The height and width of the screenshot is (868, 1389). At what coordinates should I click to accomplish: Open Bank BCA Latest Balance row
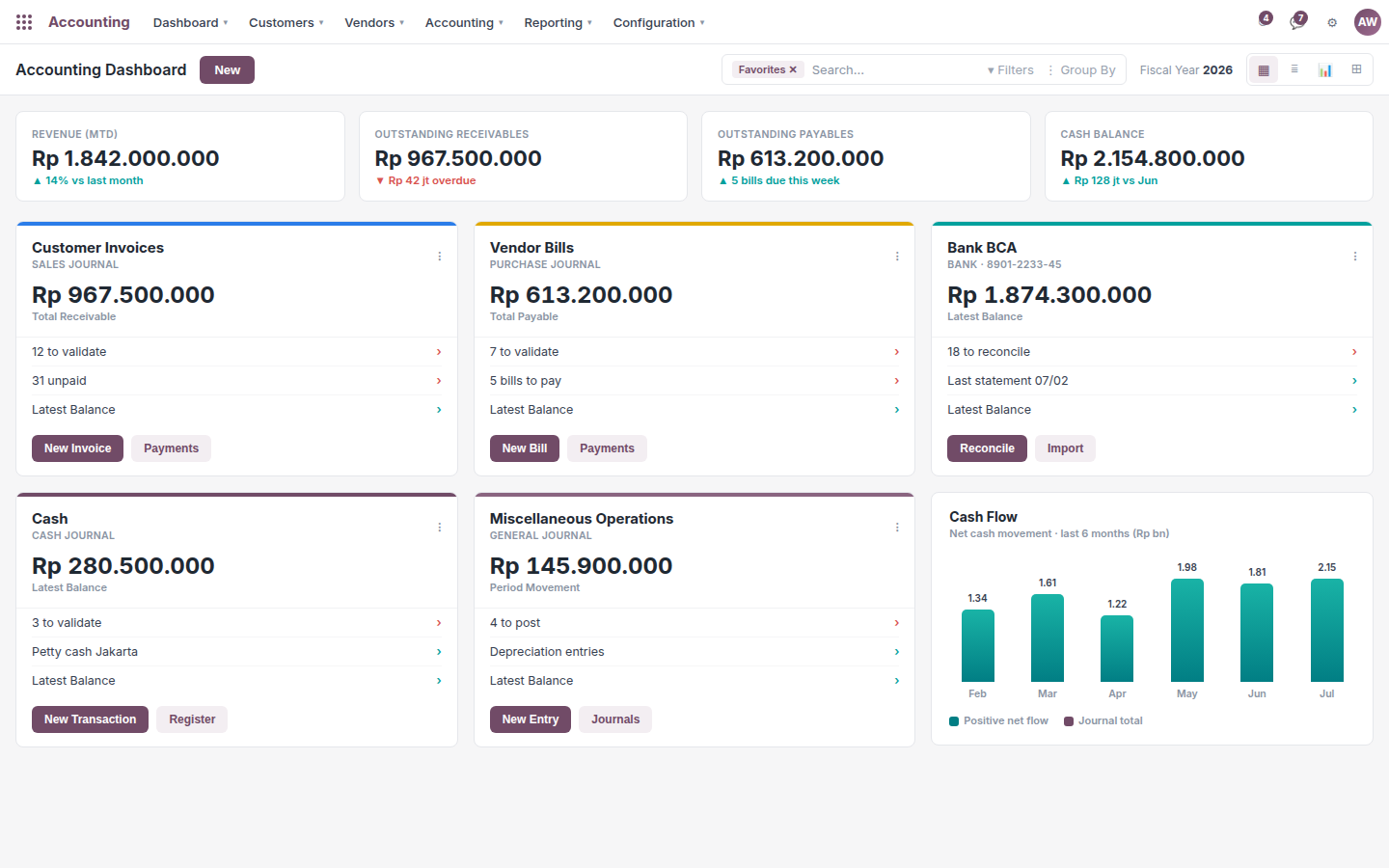point(1152,410)
